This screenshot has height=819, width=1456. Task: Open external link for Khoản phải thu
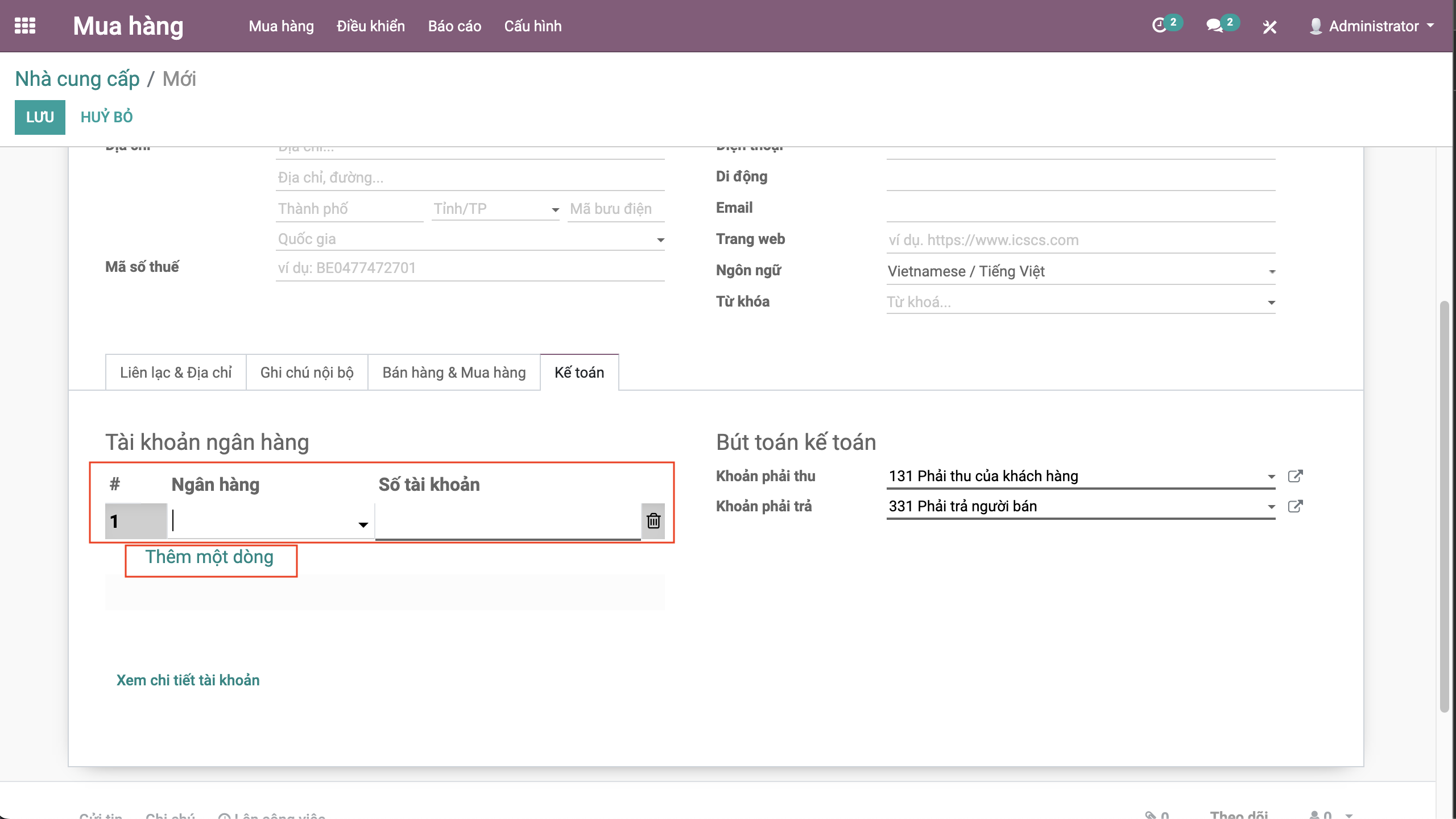(1295, 476)
